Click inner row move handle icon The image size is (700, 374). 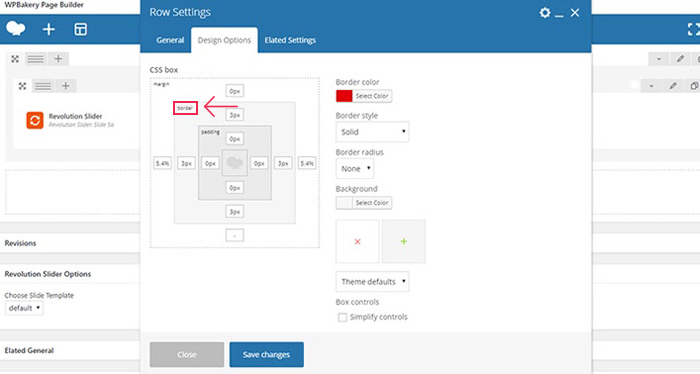click(x=22, y=86)
